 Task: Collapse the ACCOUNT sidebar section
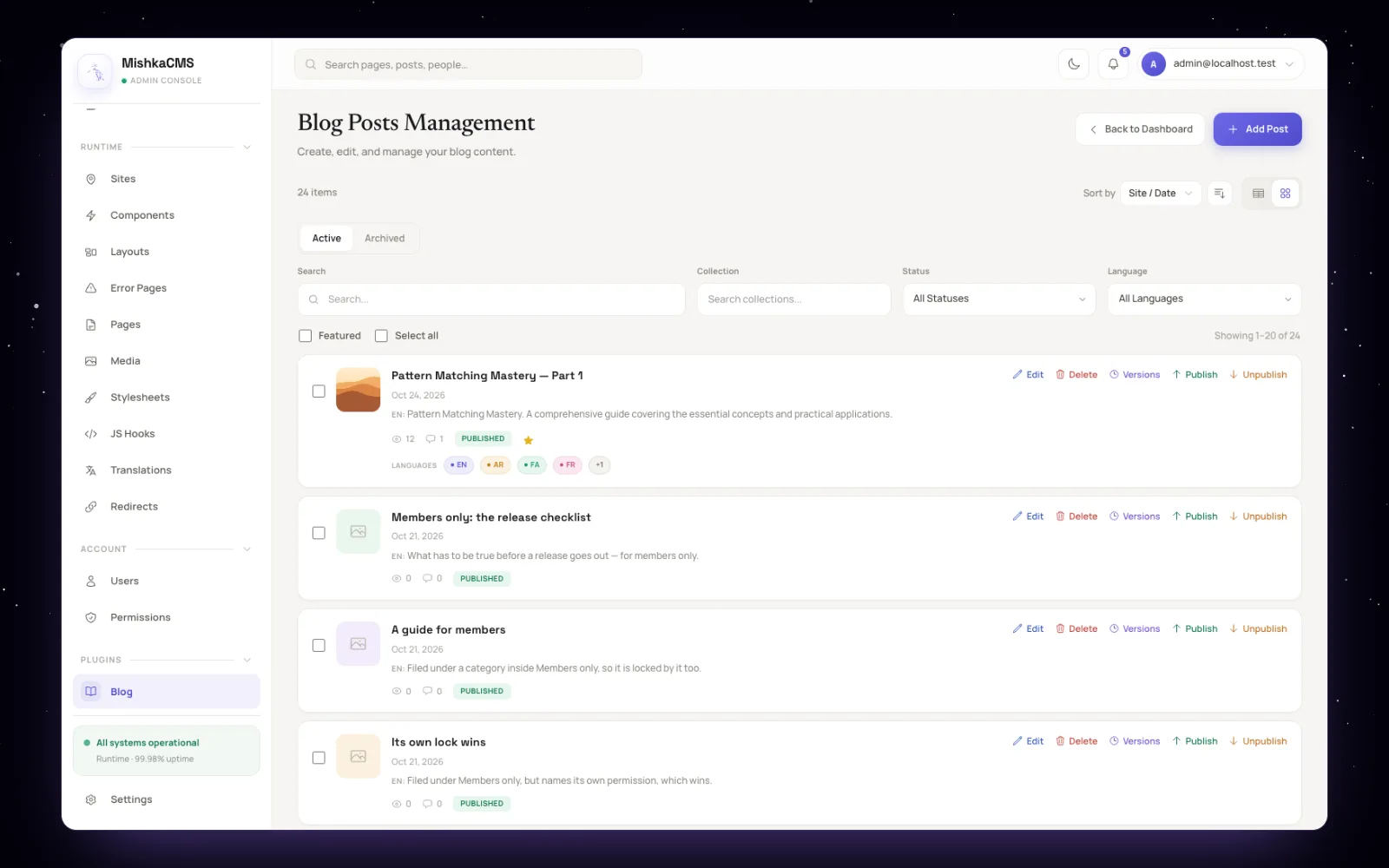(x=247, y=549)
